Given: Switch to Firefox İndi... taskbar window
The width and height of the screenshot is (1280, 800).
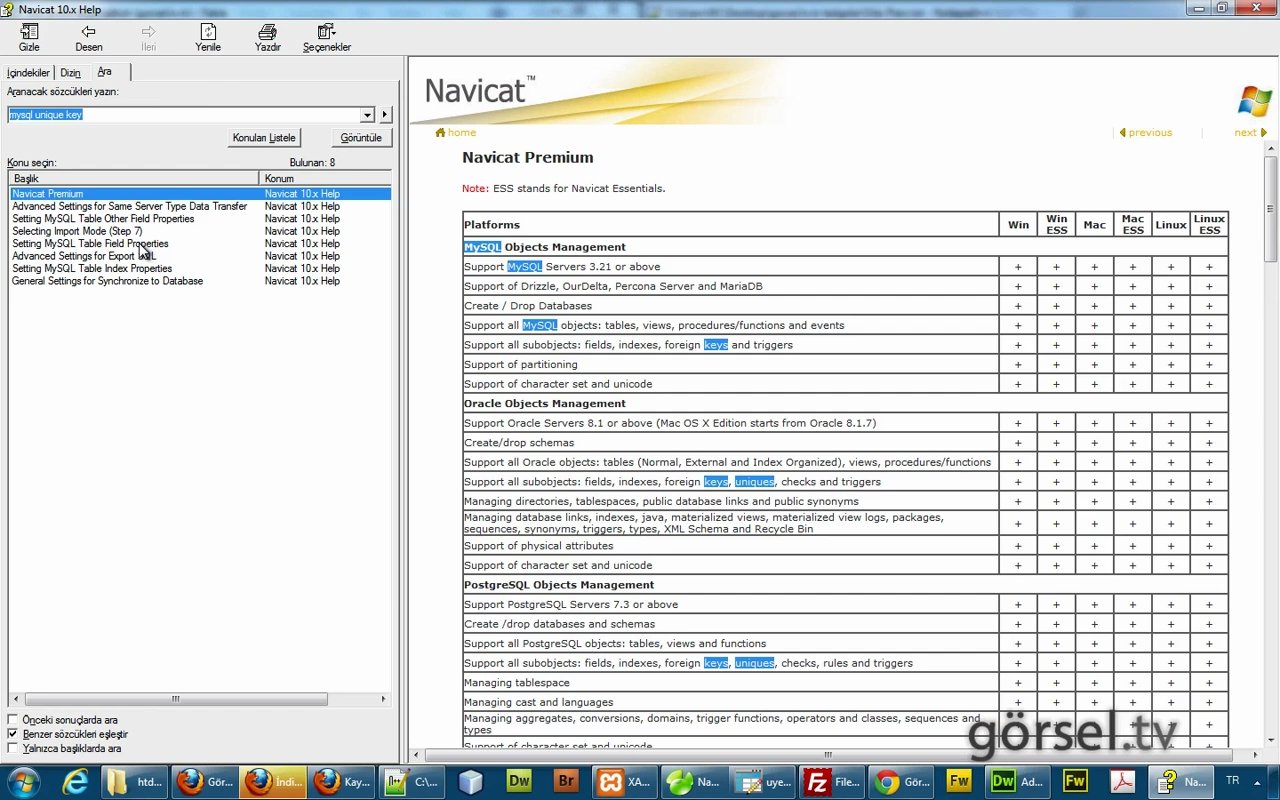Looking at the screenshot, I should [272, 781].
